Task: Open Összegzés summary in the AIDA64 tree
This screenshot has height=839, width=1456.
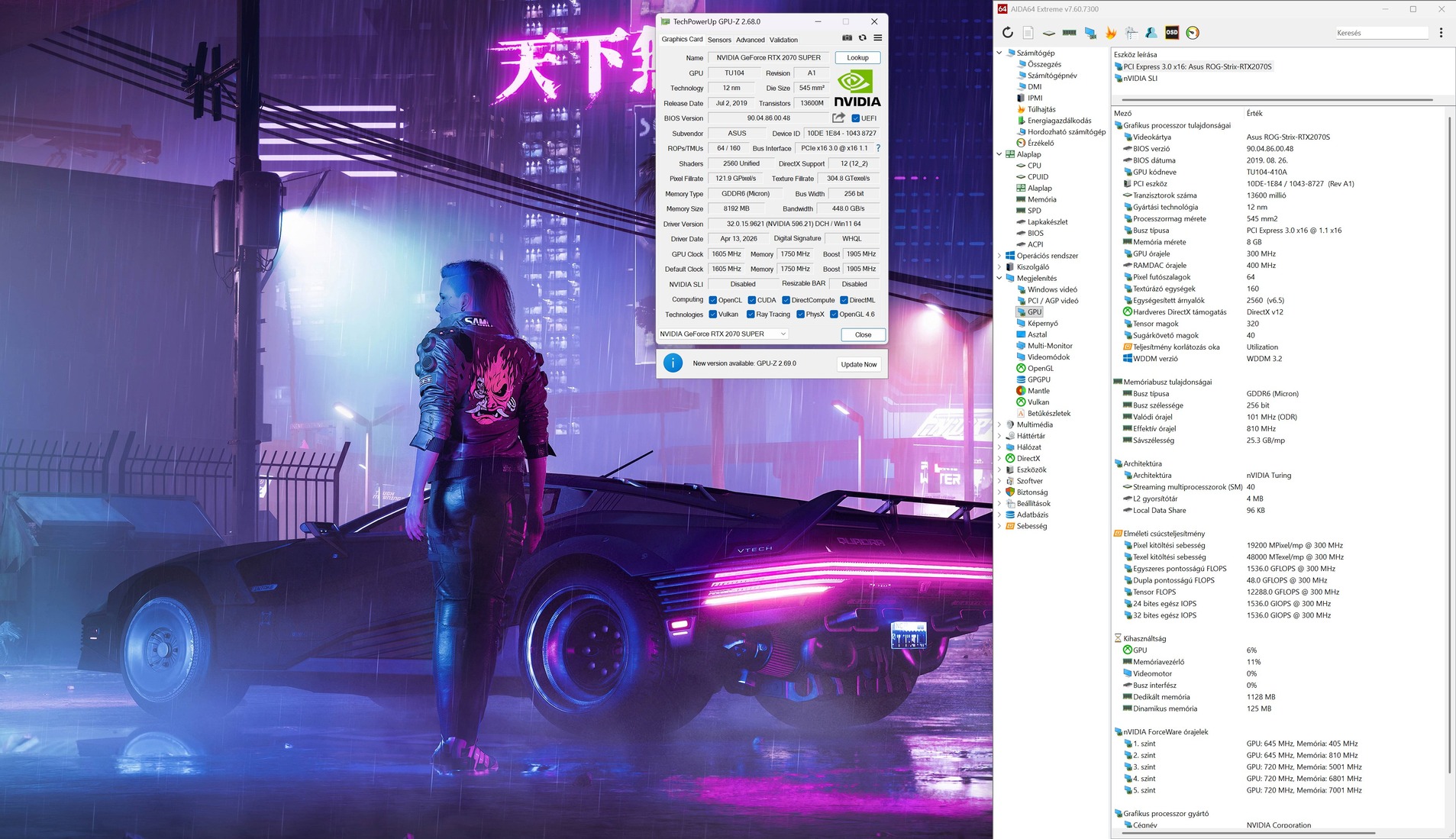Action: pos(1039,64)
